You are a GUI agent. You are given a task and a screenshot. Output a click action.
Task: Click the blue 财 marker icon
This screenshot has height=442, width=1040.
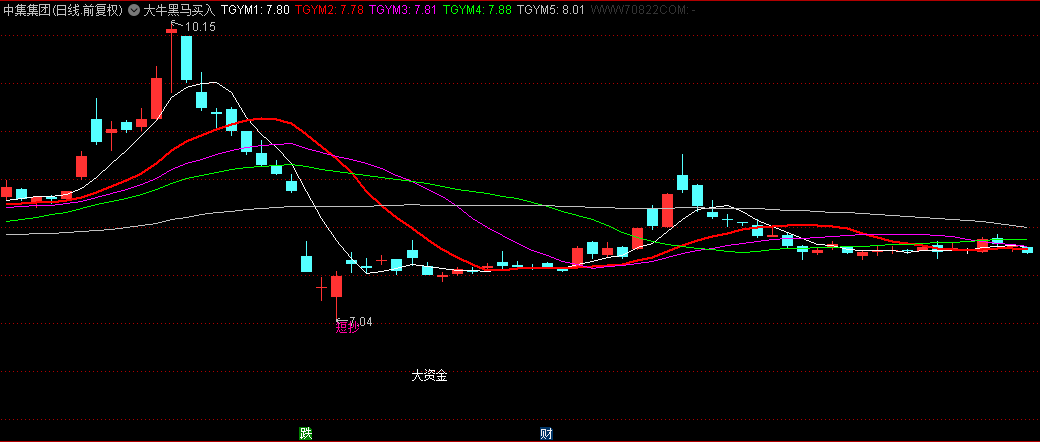(x=547, y=434)
